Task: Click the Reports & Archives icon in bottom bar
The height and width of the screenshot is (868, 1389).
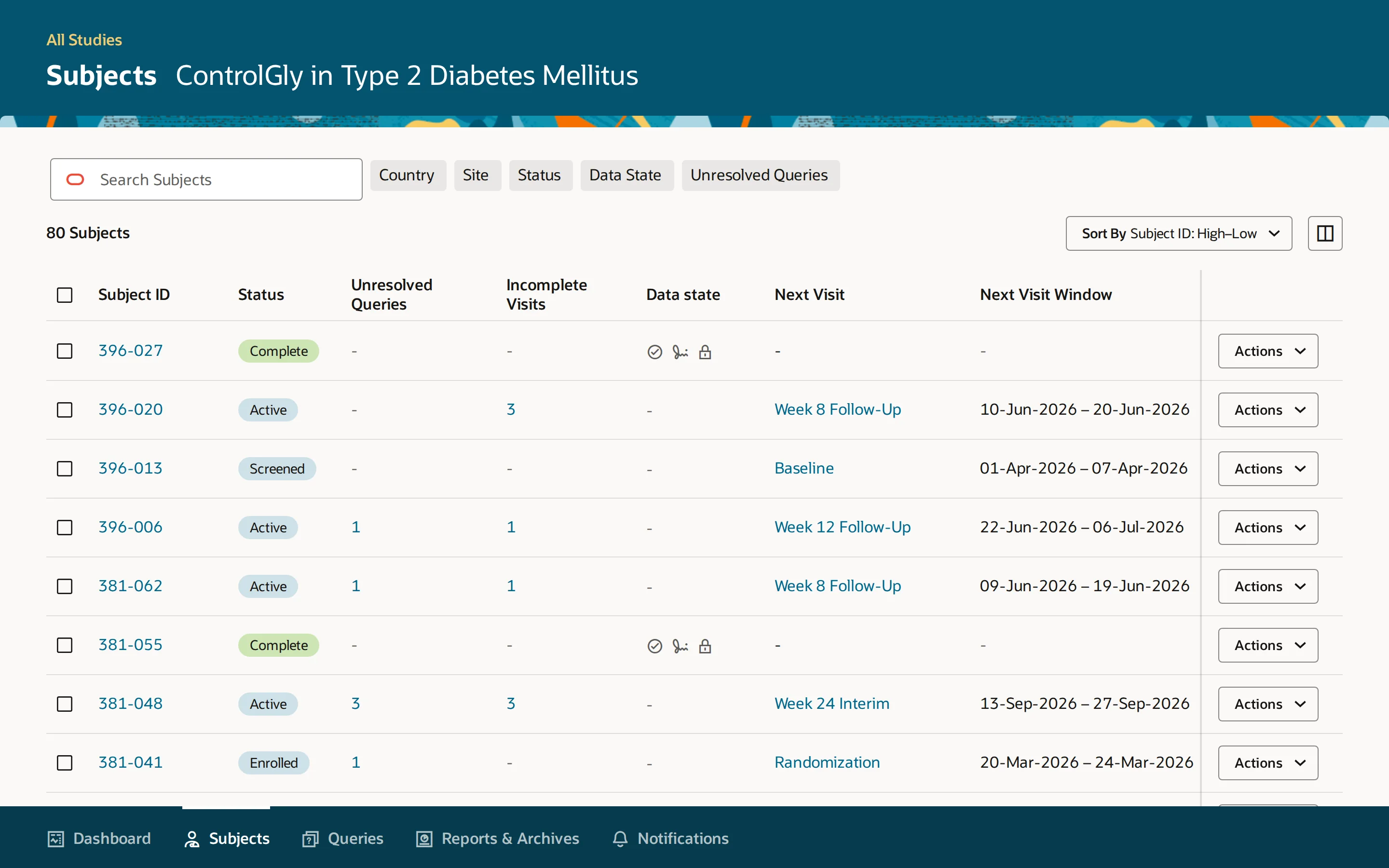Action: 424,839
